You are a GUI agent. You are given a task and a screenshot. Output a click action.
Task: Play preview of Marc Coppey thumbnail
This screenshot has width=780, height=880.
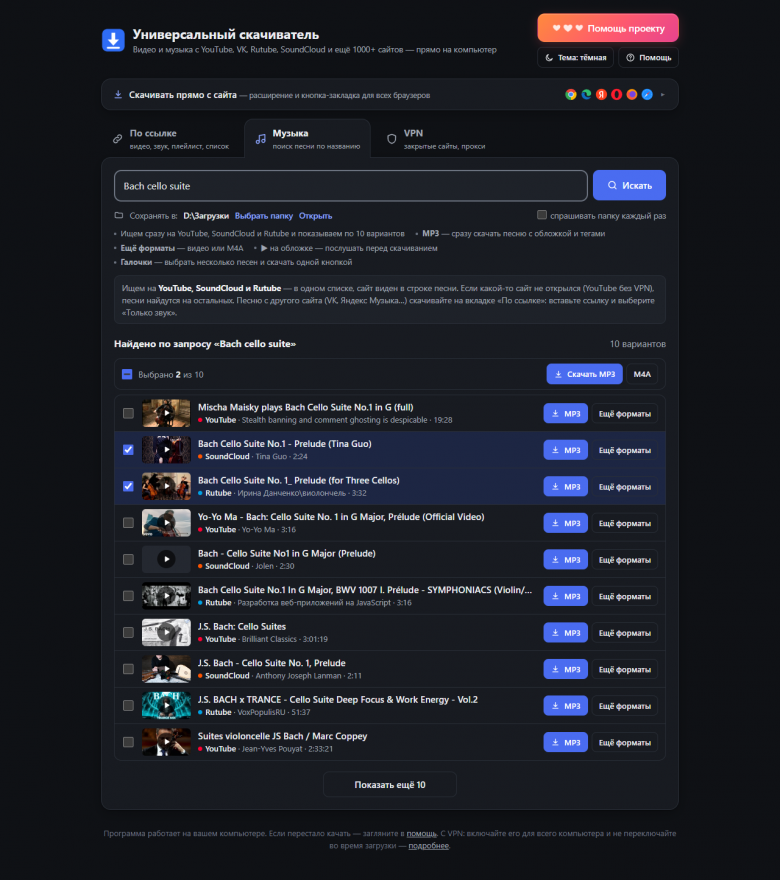(x=166, y=741)
